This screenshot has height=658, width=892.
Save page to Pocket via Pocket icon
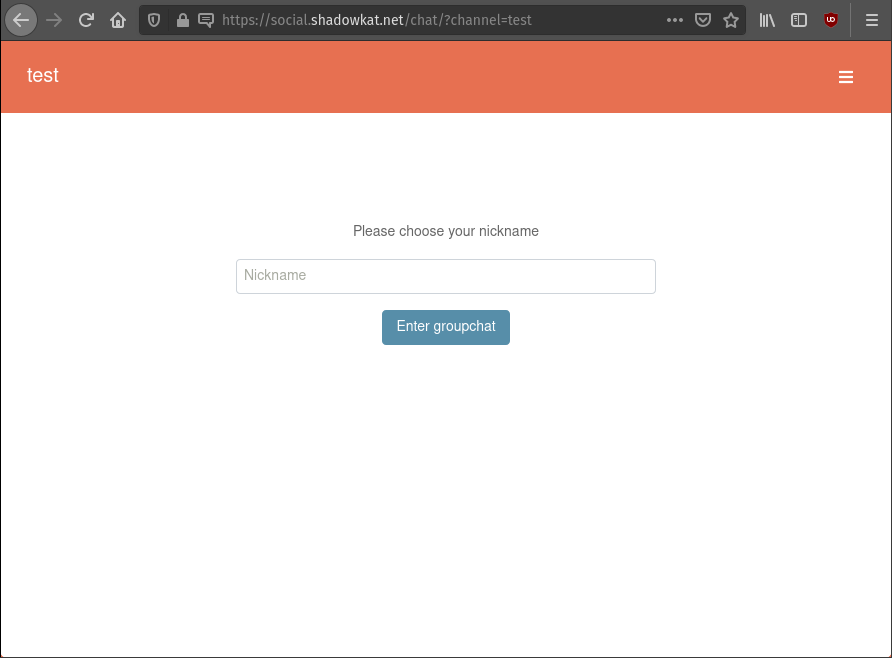[x=703, y=20]
